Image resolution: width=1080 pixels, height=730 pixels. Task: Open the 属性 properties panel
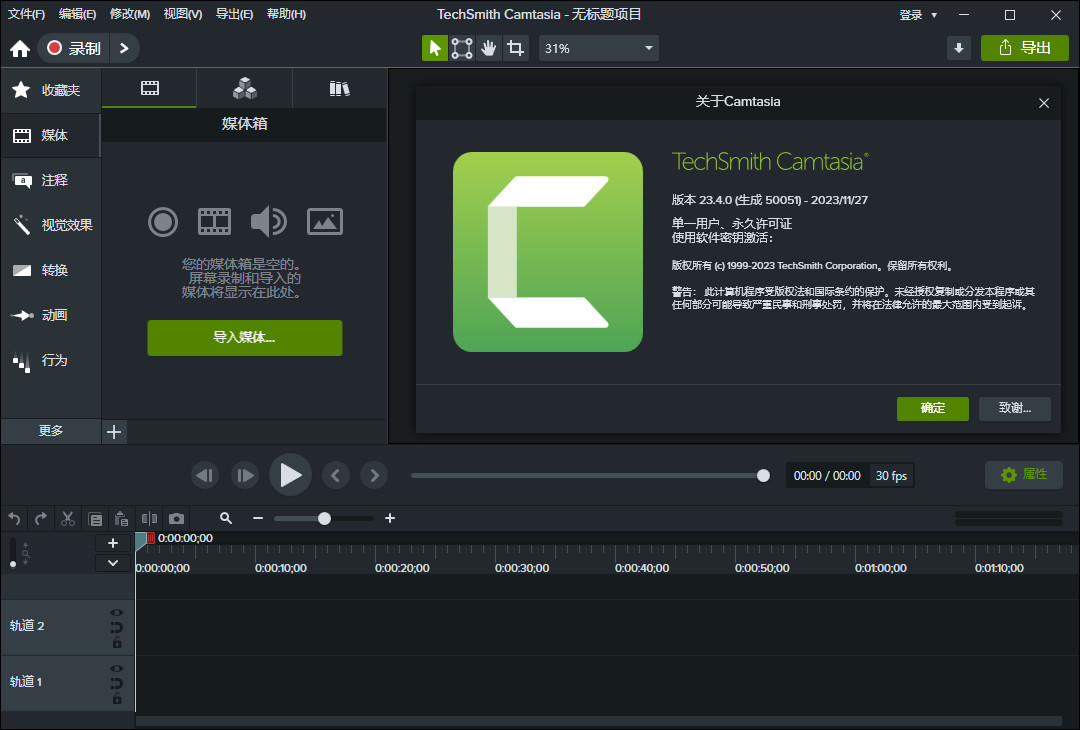1024,474
